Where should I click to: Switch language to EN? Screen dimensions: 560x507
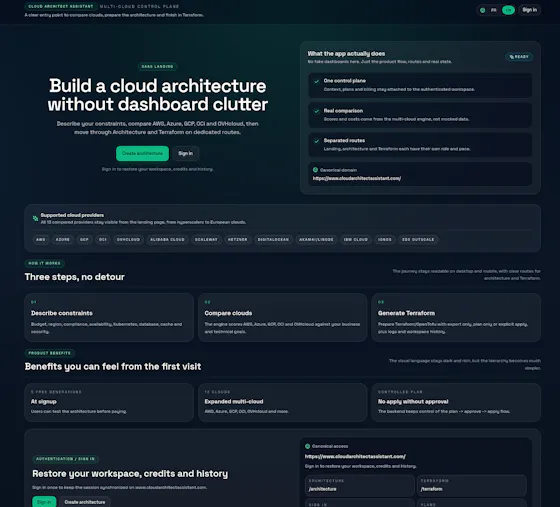coord(508,10)
